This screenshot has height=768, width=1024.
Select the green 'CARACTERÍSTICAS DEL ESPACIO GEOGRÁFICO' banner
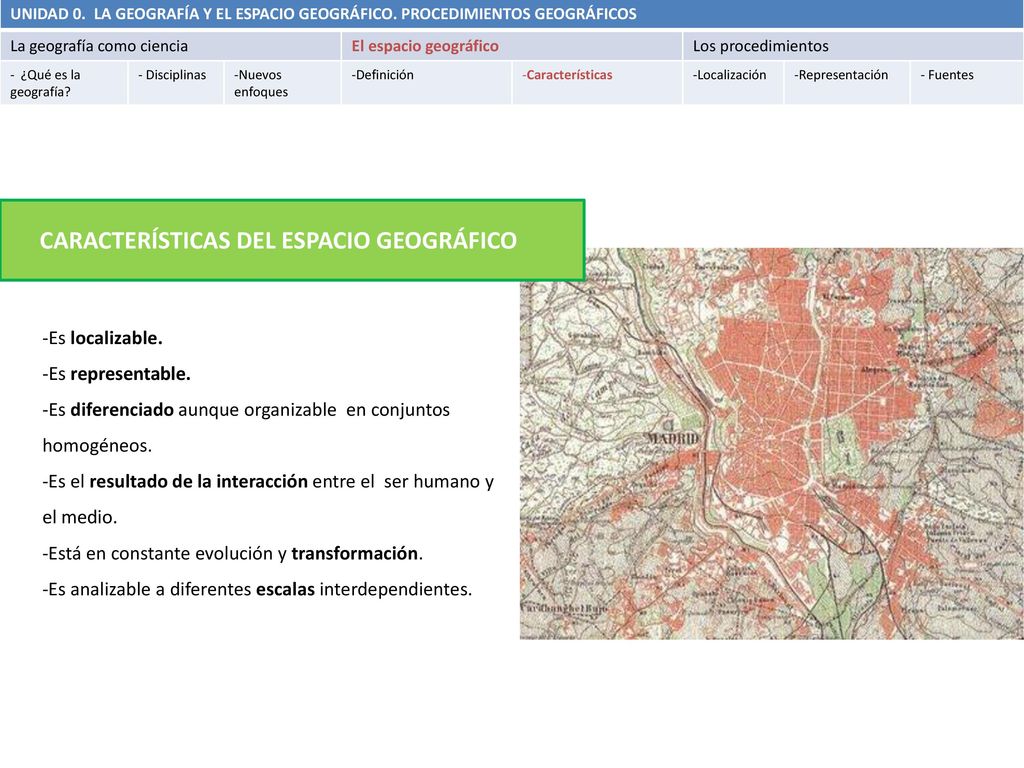[293, 240]
